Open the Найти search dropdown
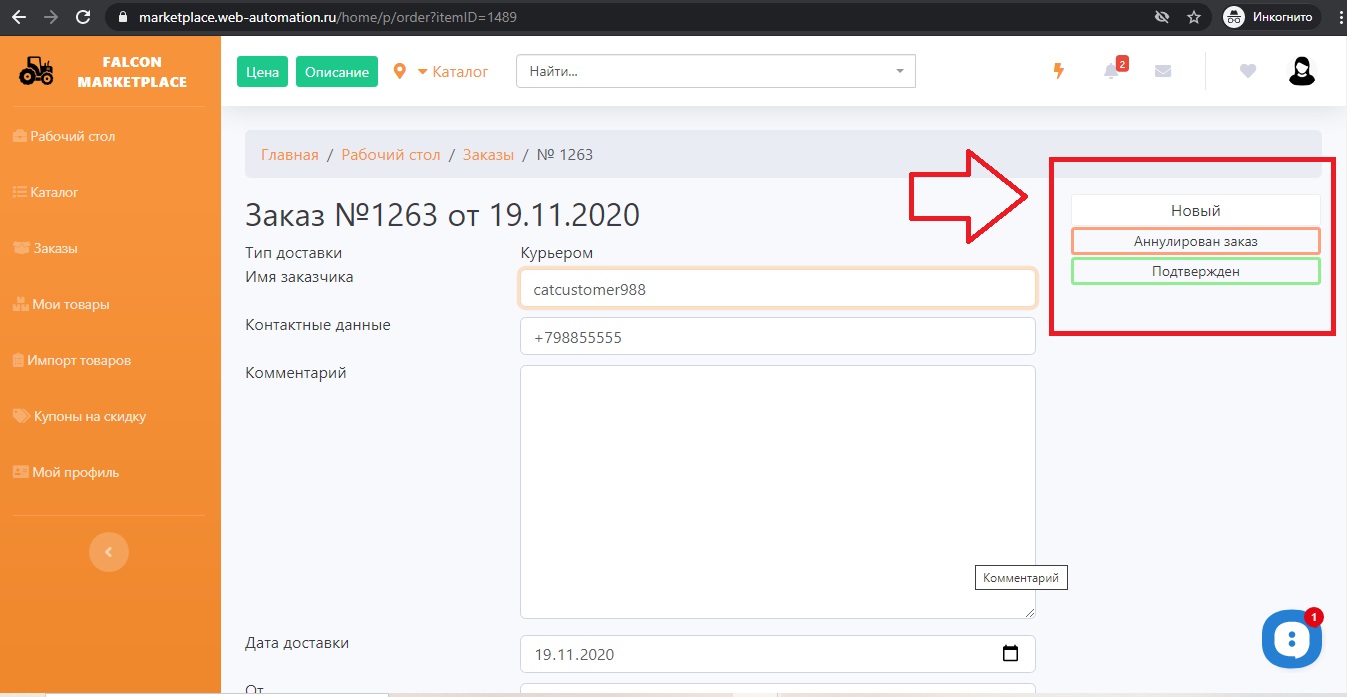This screenshot has width=1347, height=697. click(715, 72)
